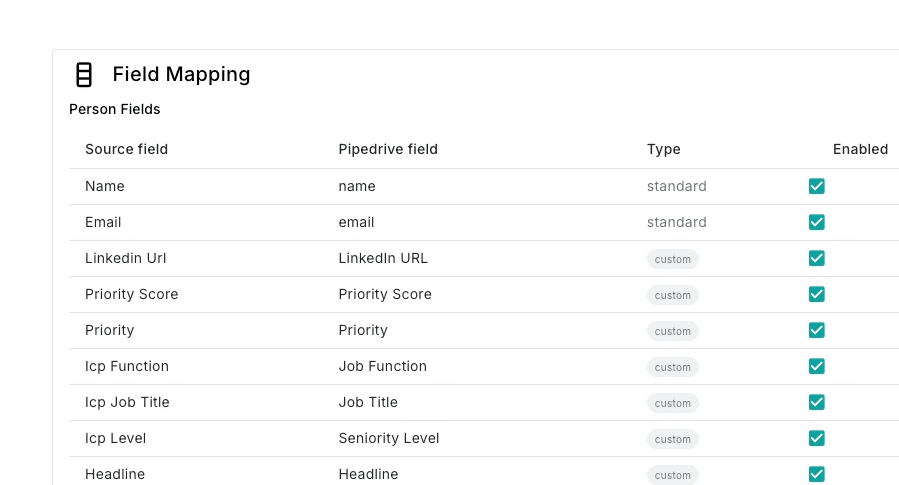
Task: Click the Source field column header
Action: click(126, 149)
